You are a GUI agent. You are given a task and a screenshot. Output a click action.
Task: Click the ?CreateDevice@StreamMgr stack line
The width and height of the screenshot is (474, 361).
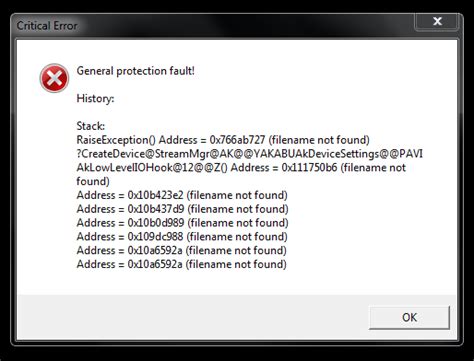click(x=250, y=154)
